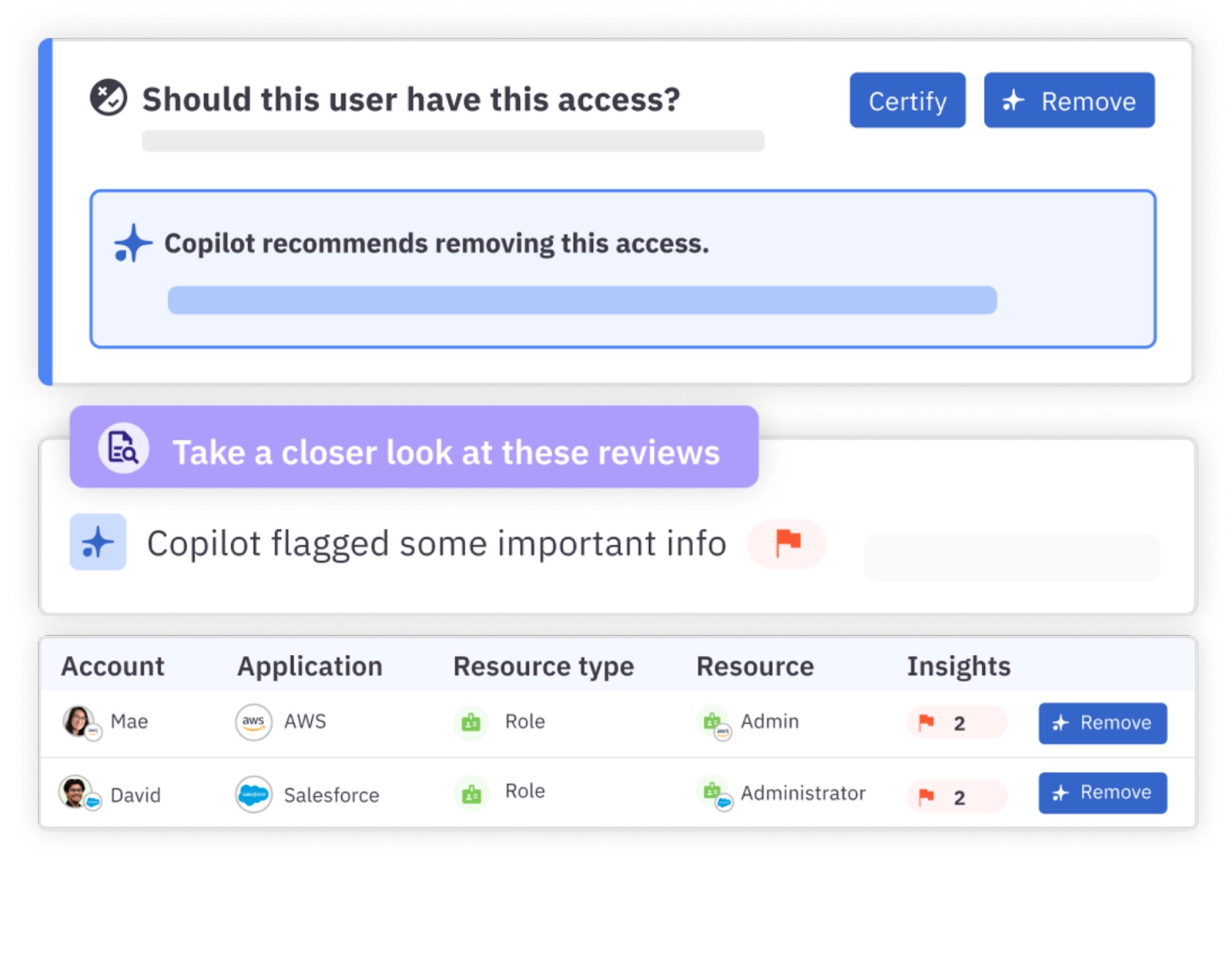Screen dimensions: 1232x966
Task: Click the Insights column header
Action: point(958,666)
